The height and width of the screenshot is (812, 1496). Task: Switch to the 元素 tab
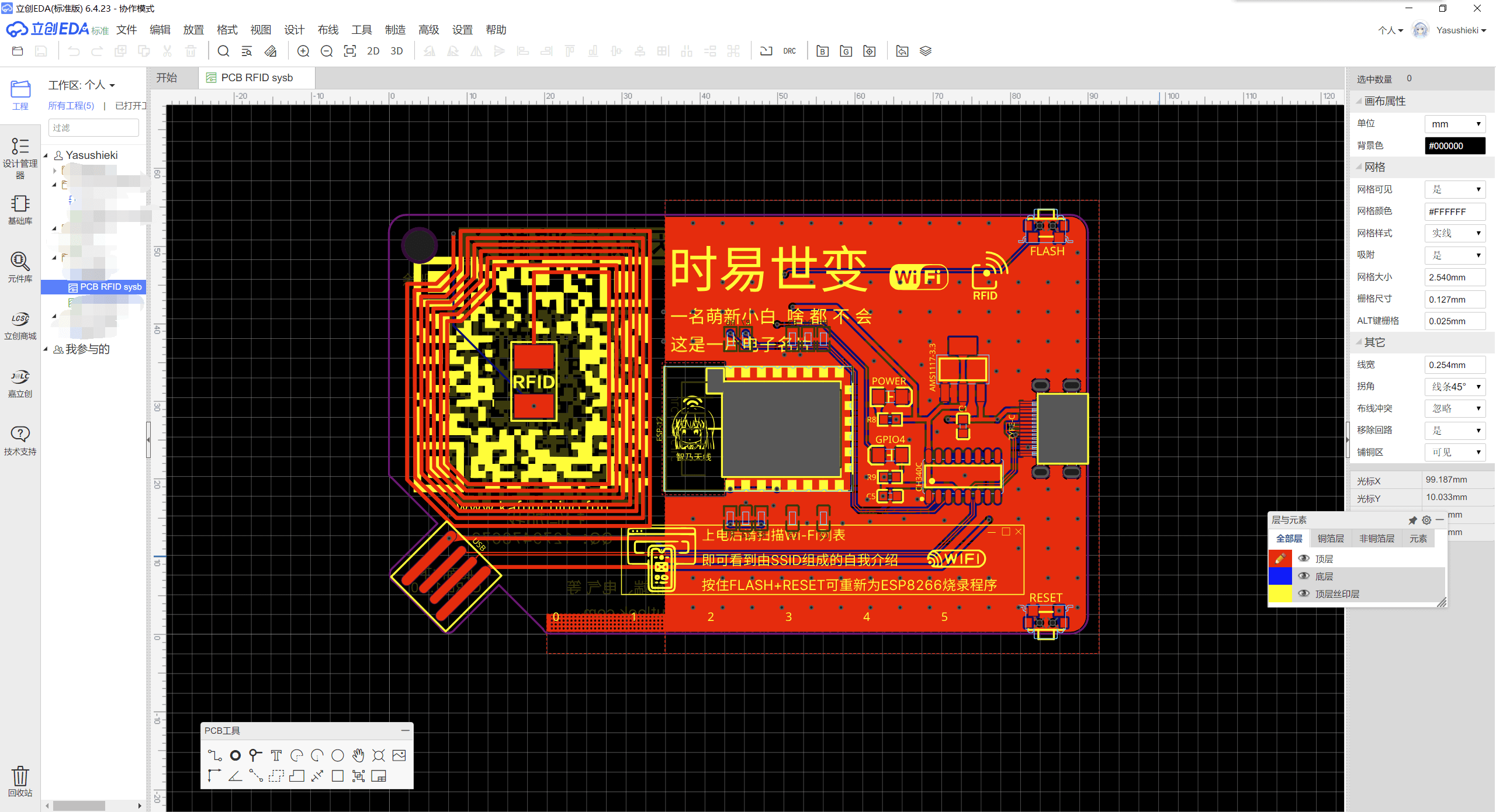[1418, 539]
